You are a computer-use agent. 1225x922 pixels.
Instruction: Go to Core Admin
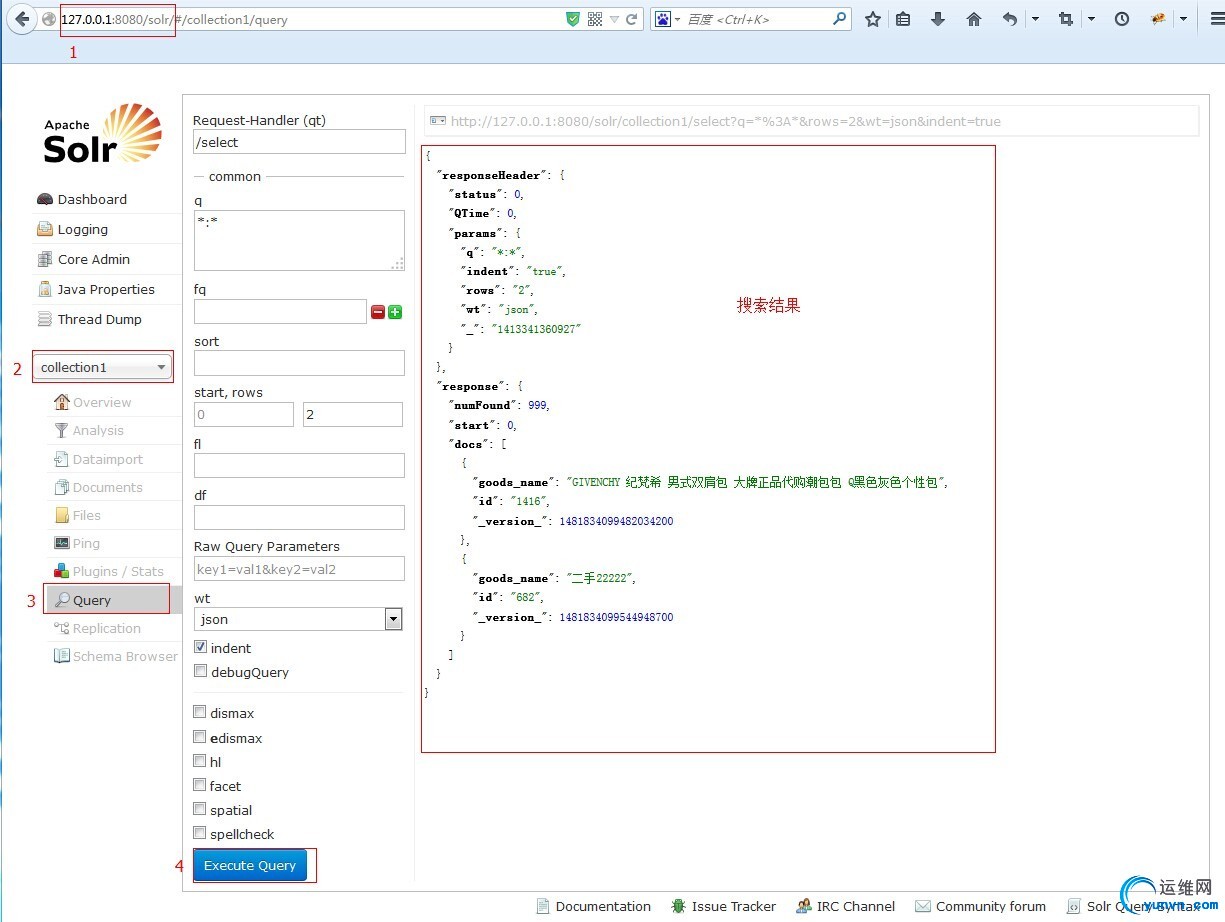click(93, 259)
